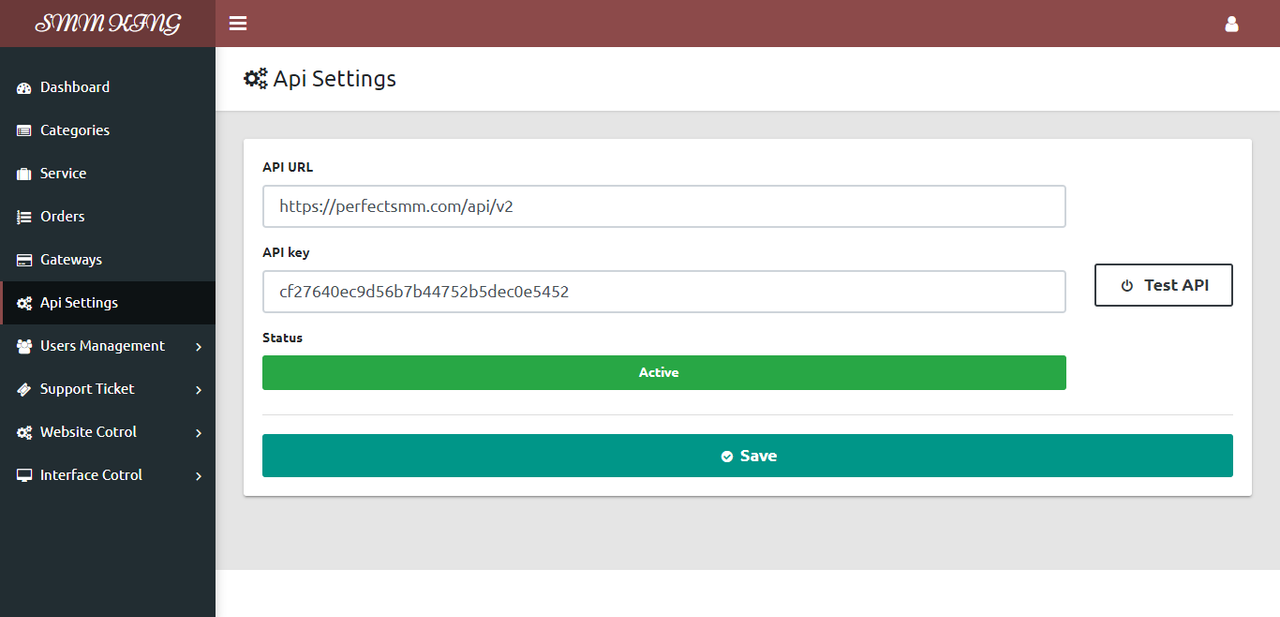Focus the API key input field
The image size is (1280, 617).
(664, 291)
